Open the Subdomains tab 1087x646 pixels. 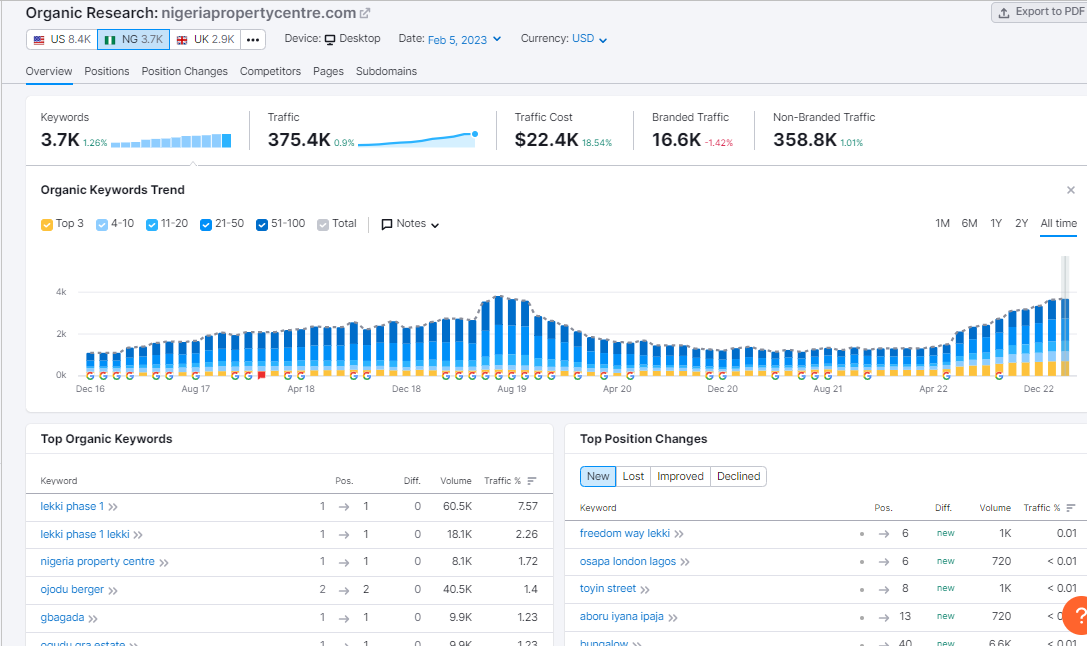386,71
